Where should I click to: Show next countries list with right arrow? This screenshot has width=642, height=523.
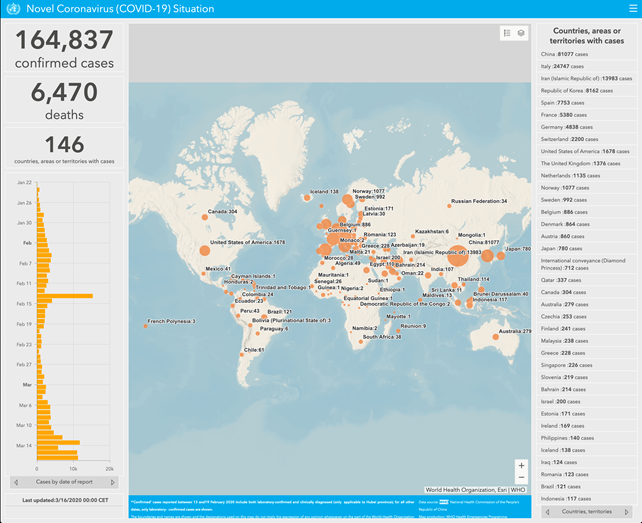626,512
